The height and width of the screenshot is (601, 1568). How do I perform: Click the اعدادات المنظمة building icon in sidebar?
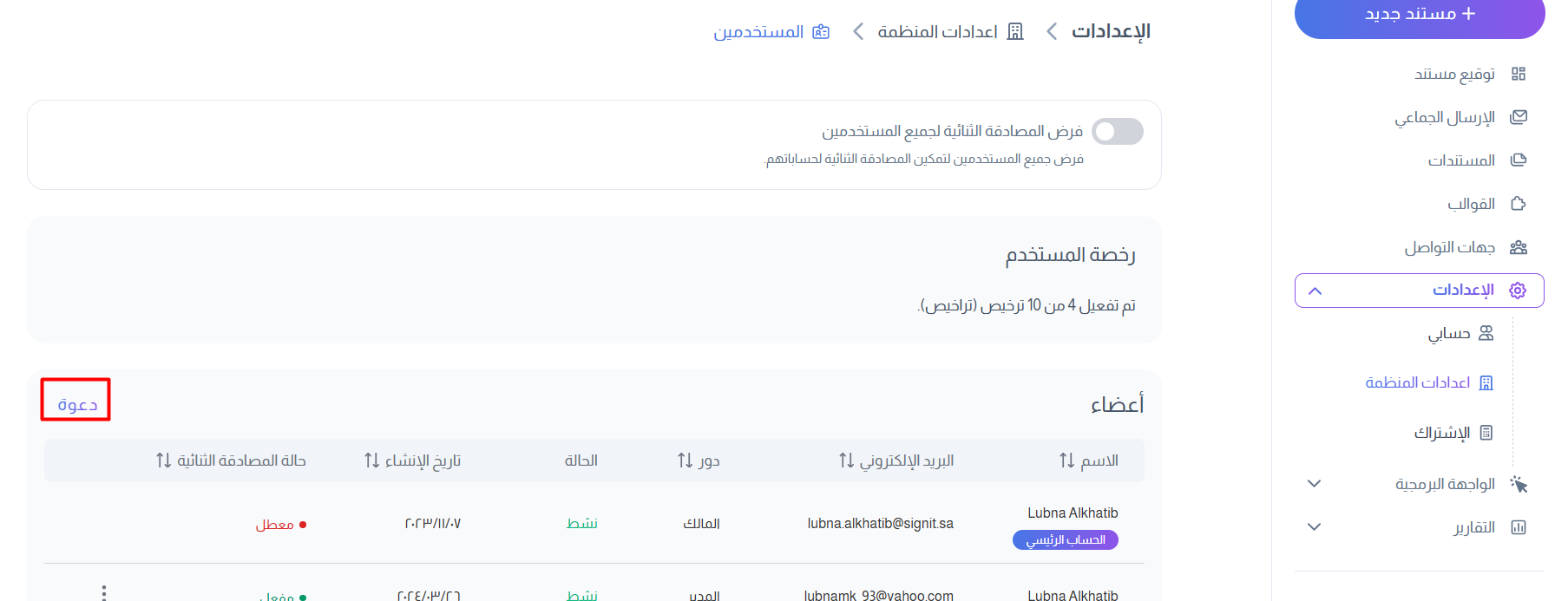click(1486, 382)
